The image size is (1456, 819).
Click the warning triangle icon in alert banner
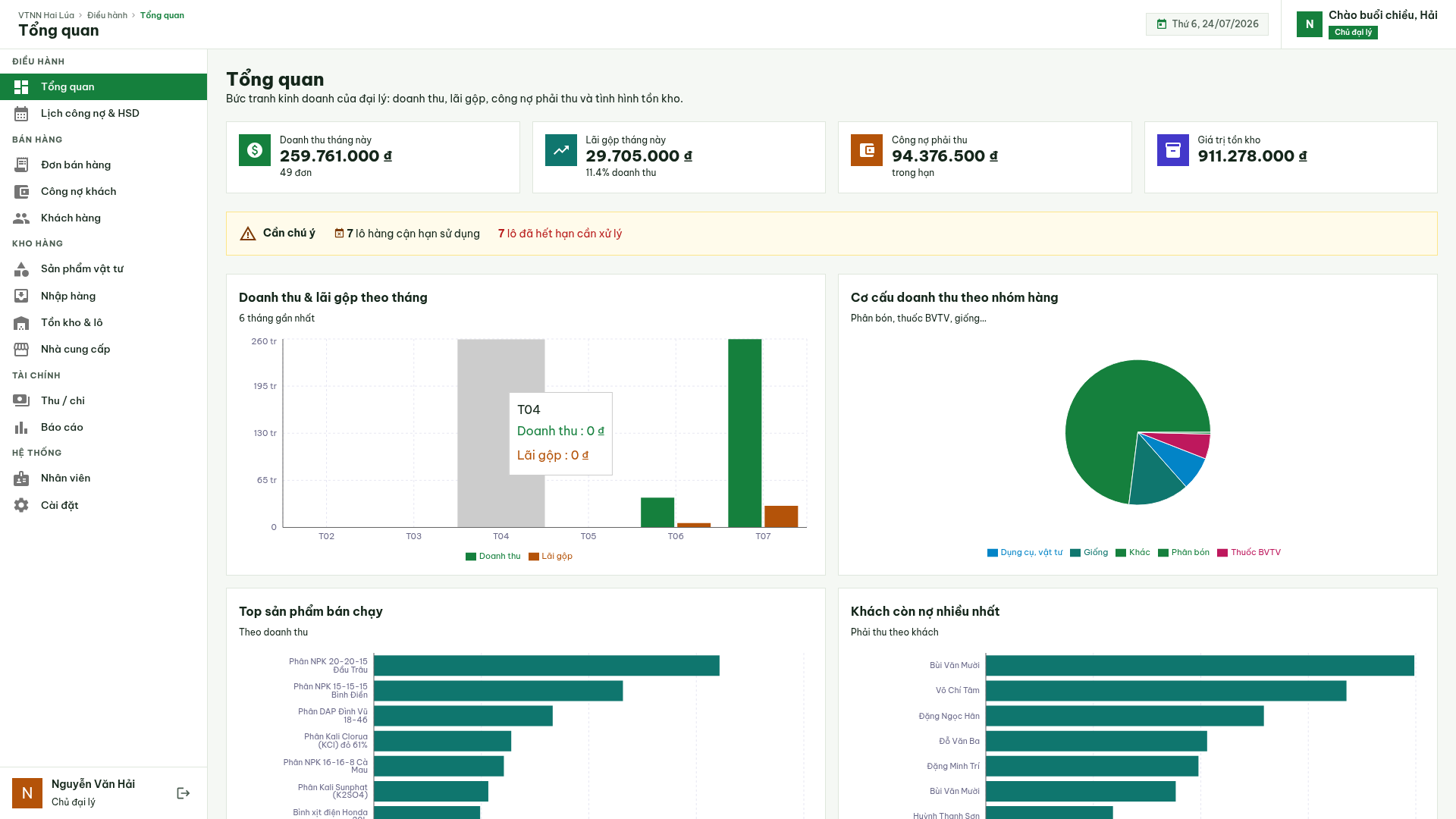[x=248, y=234]
